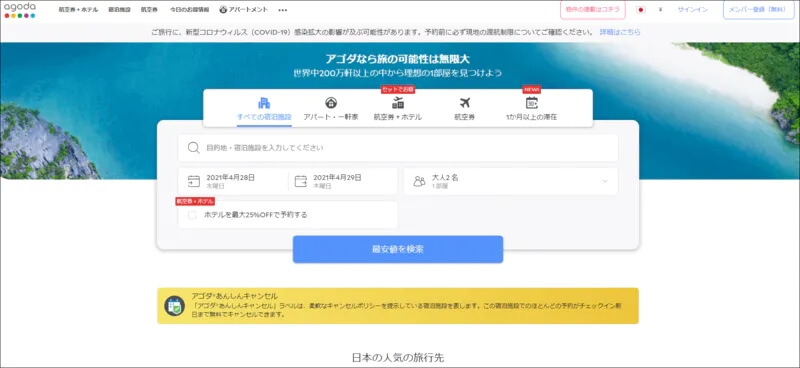The height and width of the screenshot is (368, 800).
Task: Open 航空券+ホテル in top navigation
Action: pyautogui.click(x=78, y=10)
